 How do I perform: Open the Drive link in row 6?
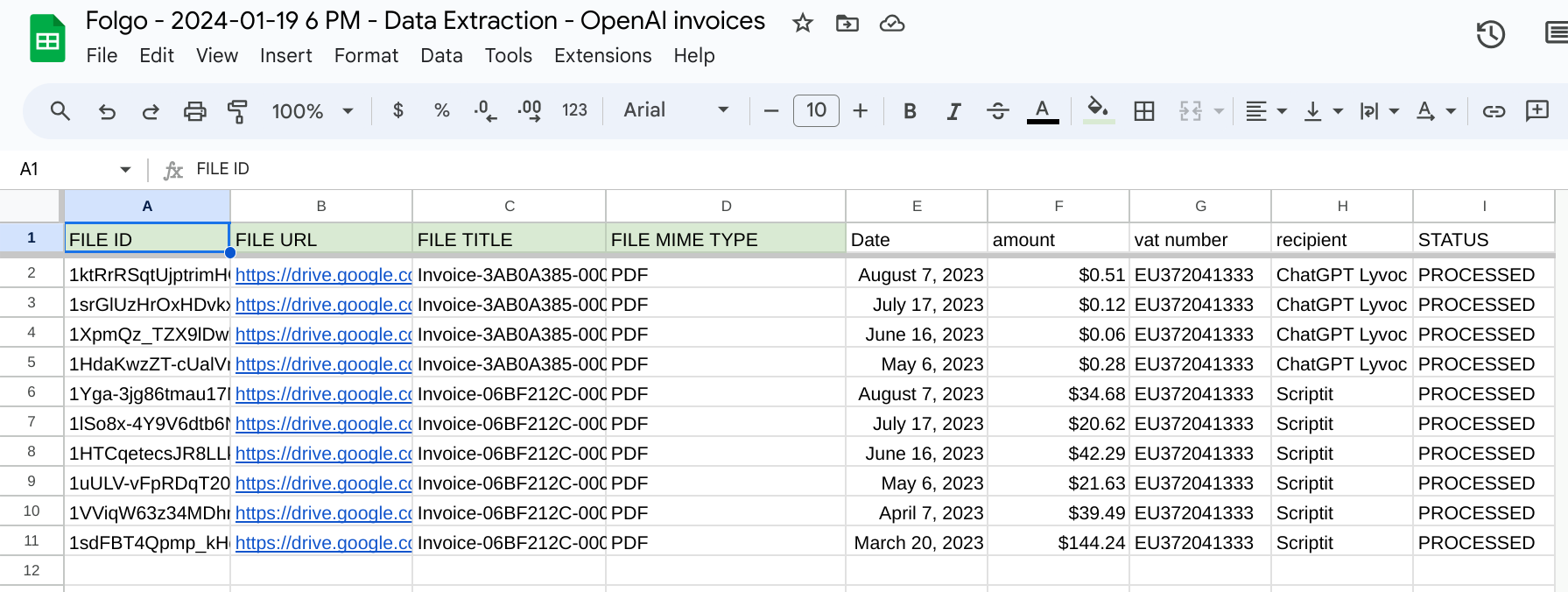323,394
